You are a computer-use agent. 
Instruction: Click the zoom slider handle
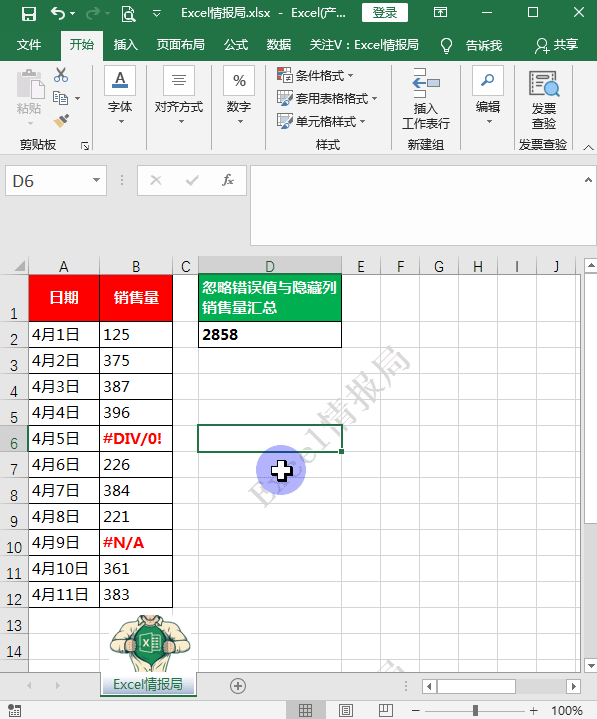point(475,710)
